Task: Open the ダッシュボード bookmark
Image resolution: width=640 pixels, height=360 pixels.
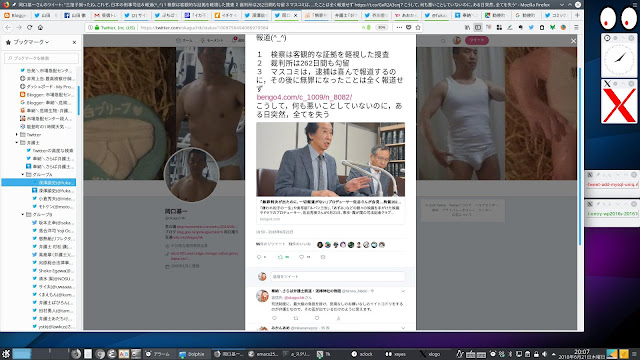Action: click(x=47, y=87)
